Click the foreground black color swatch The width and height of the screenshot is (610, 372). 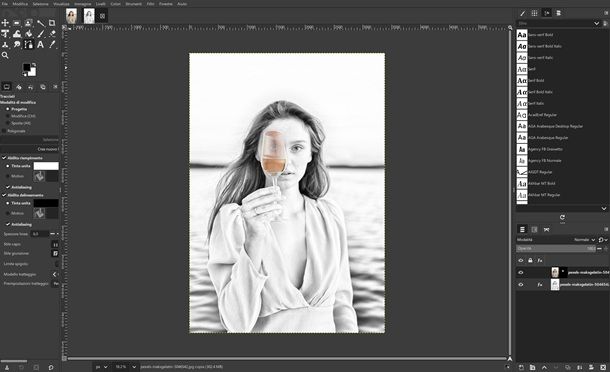(26, 67)
